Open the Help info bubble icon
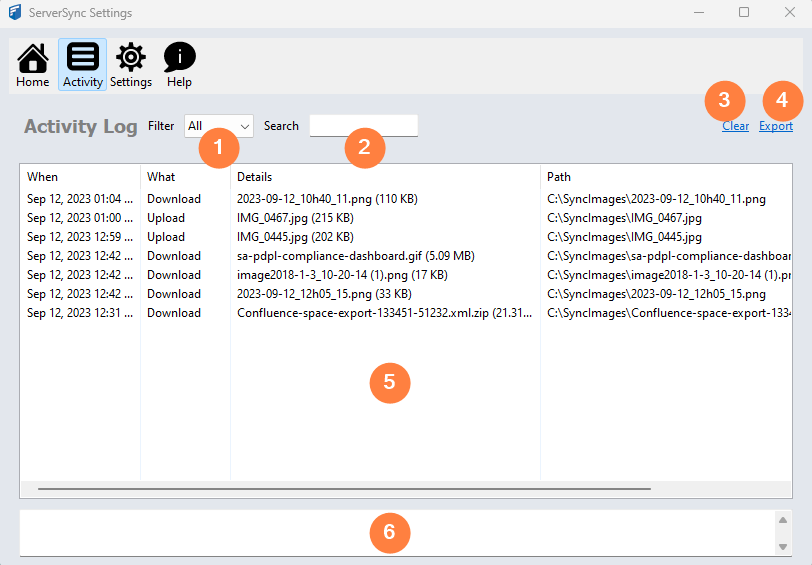 click(x=180, y=65)
